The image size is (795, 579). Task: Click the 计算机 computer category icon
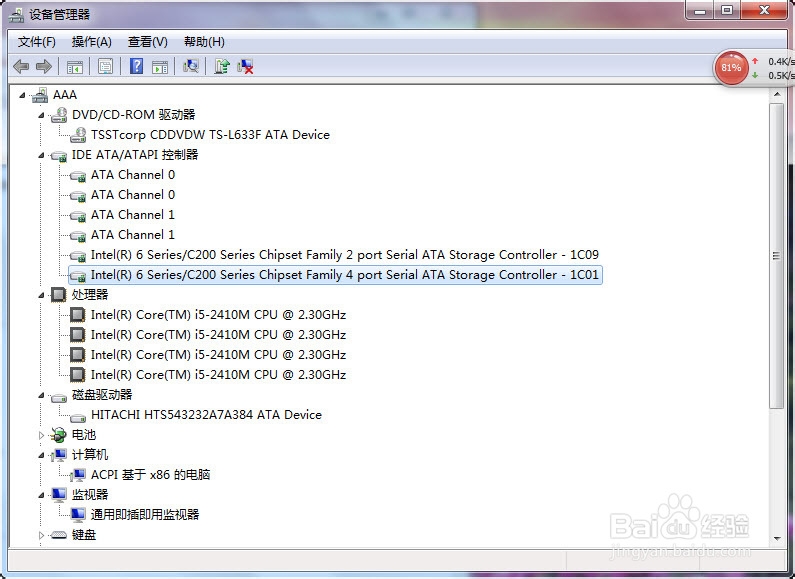click(59, 455)
